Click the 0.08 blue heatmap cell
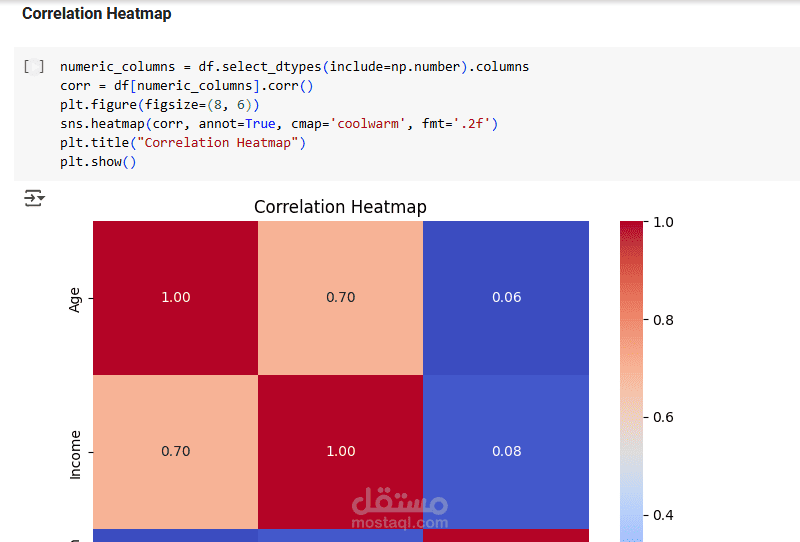 (x=506, y=452)
